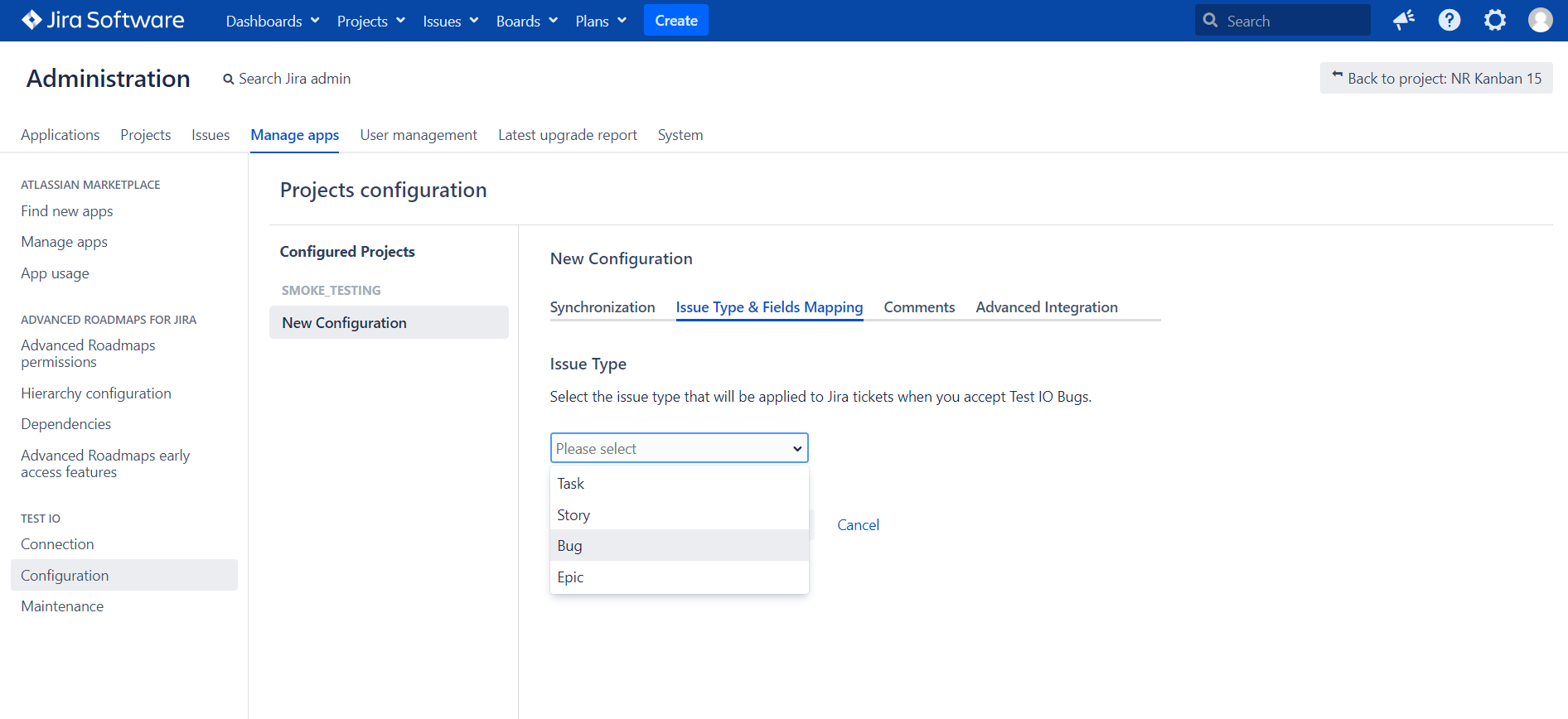Image resolution: width=1568 pixels, height=719 pixels.
Task: Open the Issues admin tab
Action: (211, 135)
